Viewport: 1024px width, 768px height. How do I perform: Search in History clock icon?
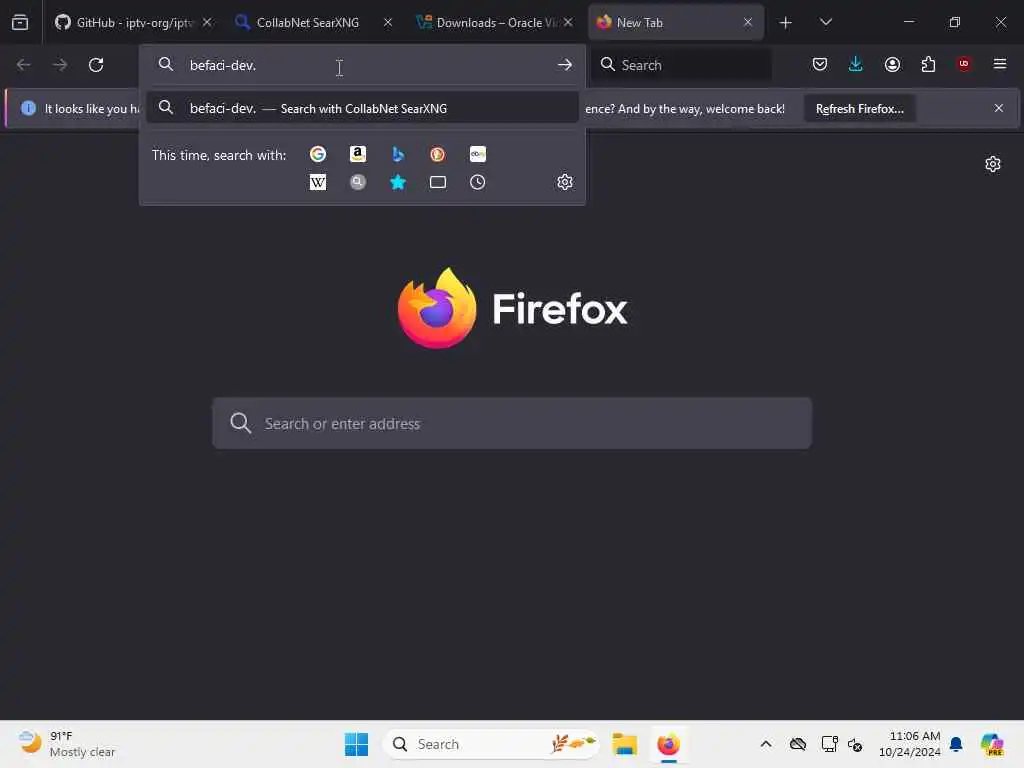(x=477, y=182)
